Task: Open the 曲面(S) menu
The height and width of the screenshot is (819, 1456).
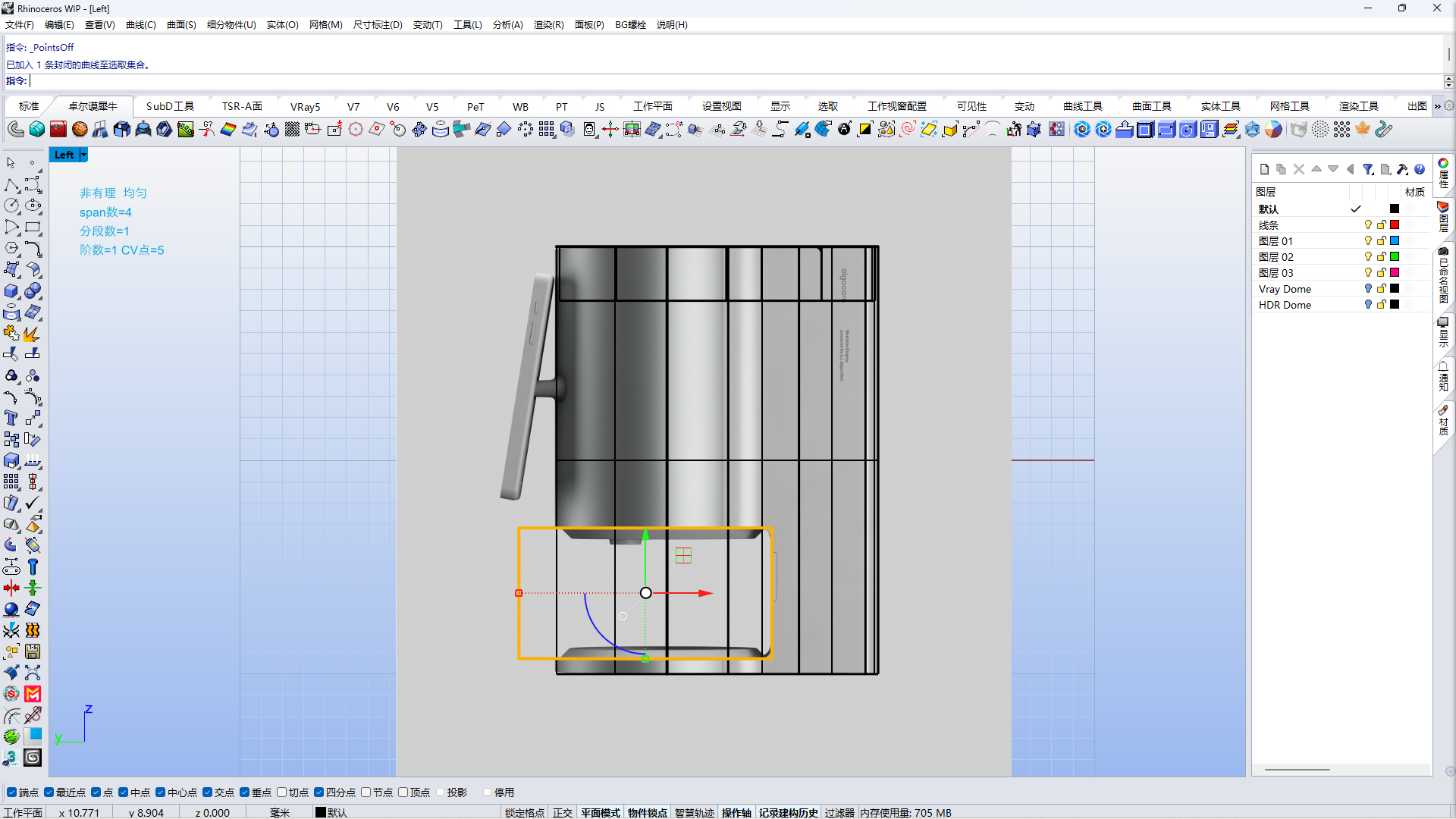Action: click(x=181, y=25)
